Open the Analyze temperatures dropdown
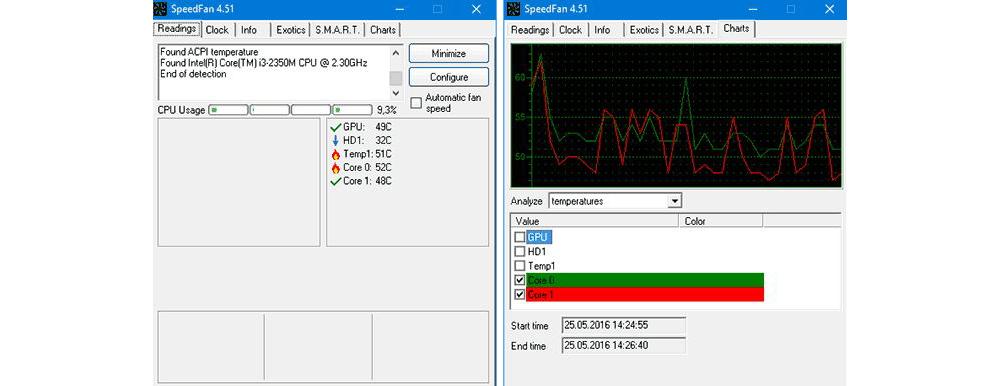Image resolution: width=1000 pixels, height=386 pixels. point(674,201)
